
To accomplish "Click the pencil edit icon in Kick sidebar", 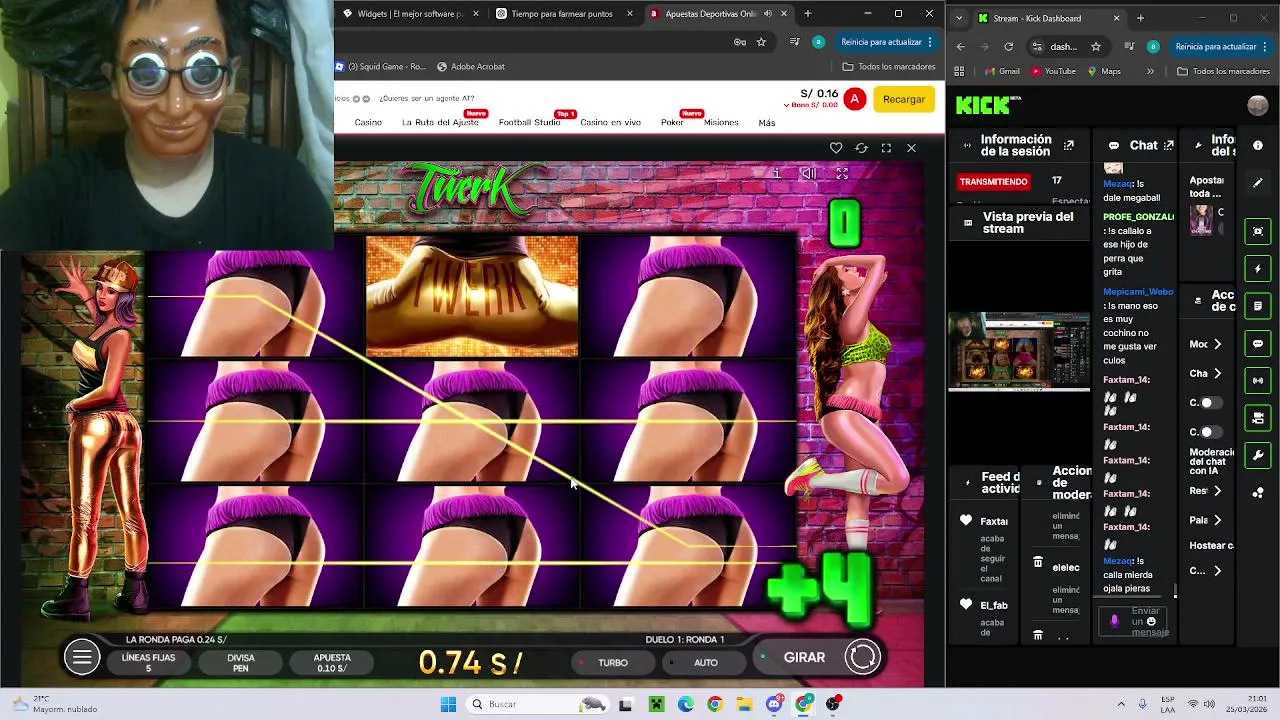I will tap(1258, 183).
